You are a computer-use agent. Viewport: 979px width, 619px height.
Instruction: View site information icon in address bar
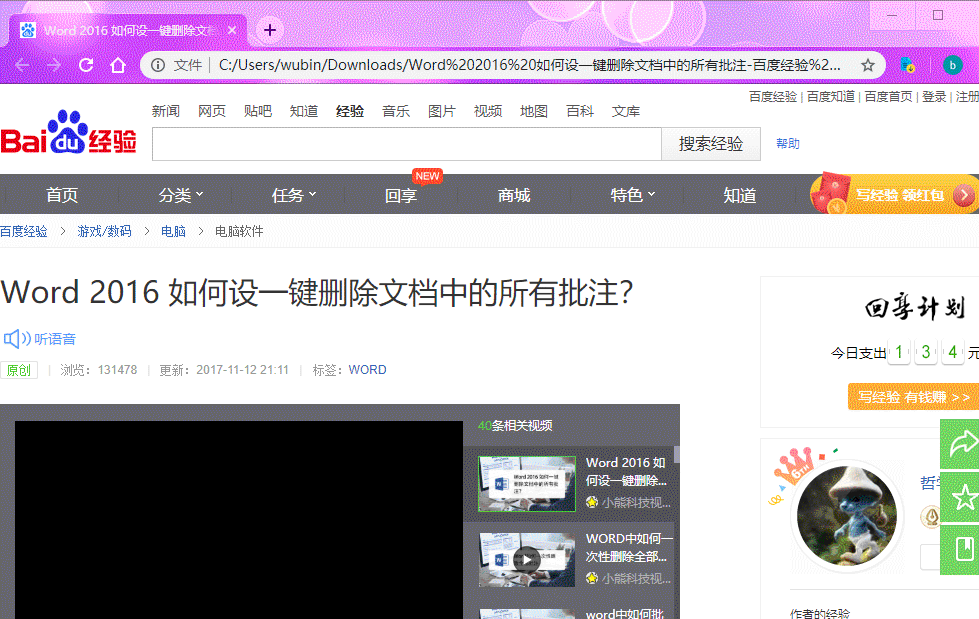[158, 65]
